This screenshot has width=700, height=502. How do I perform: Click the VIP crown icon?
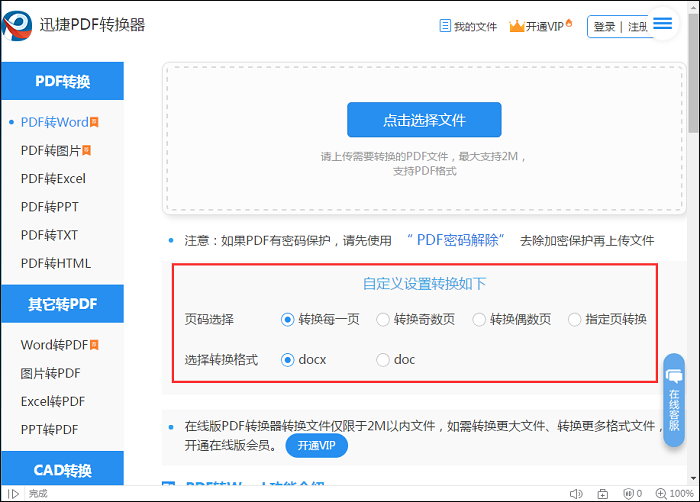(516, 26)
